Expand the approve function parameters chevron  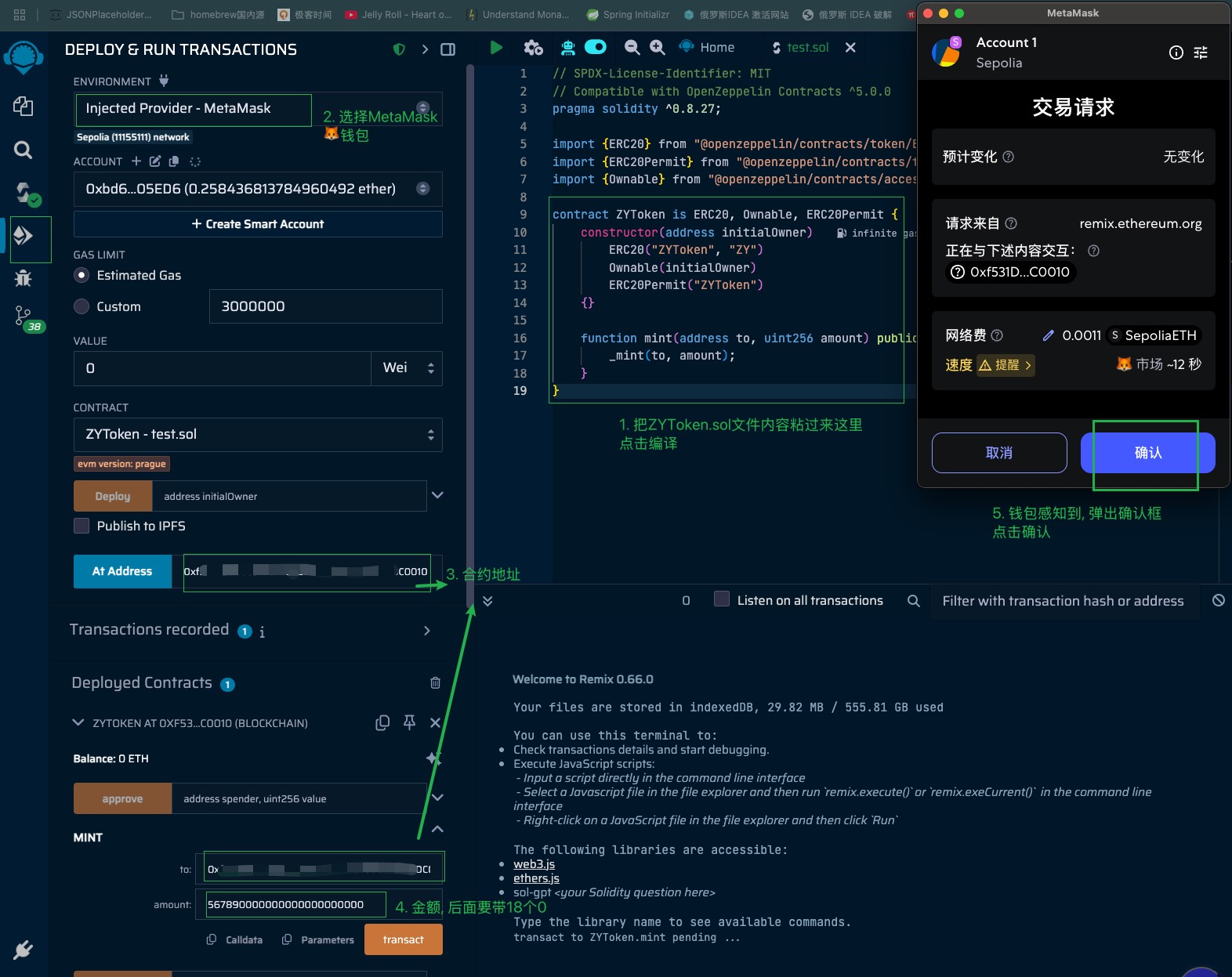coord(437,798)
